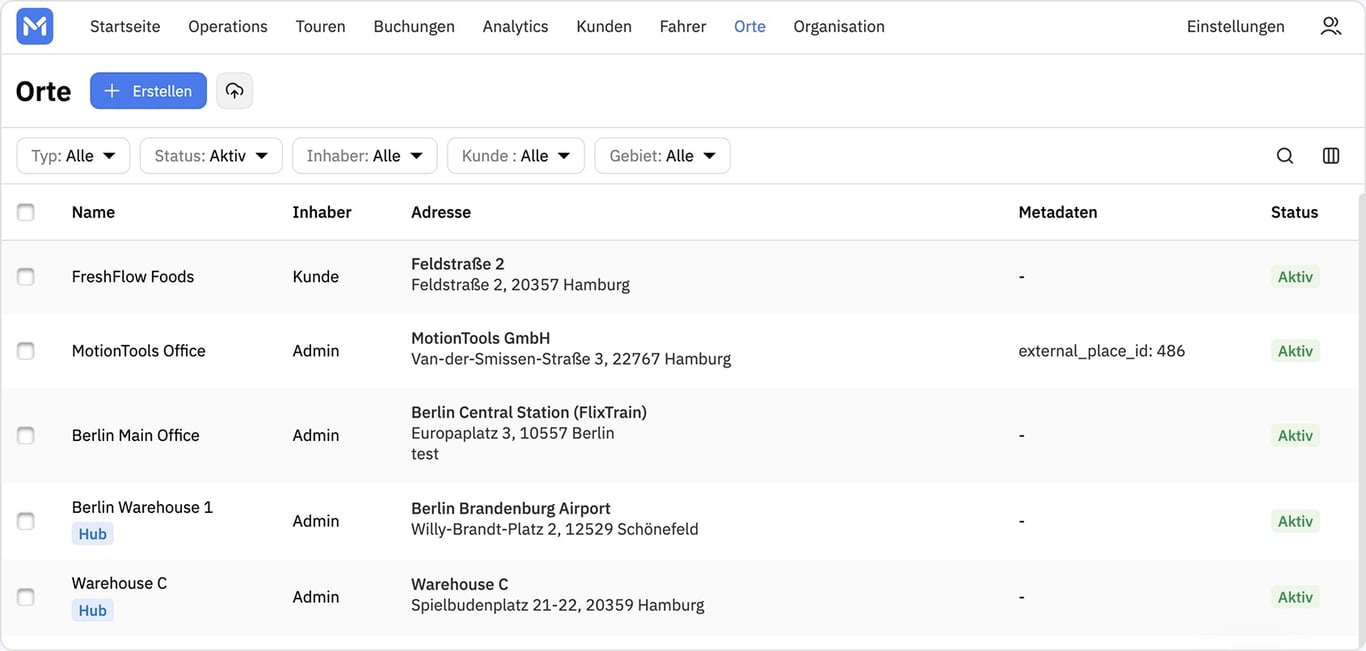Click the Metadaten column header

(x=1058, y=212)
